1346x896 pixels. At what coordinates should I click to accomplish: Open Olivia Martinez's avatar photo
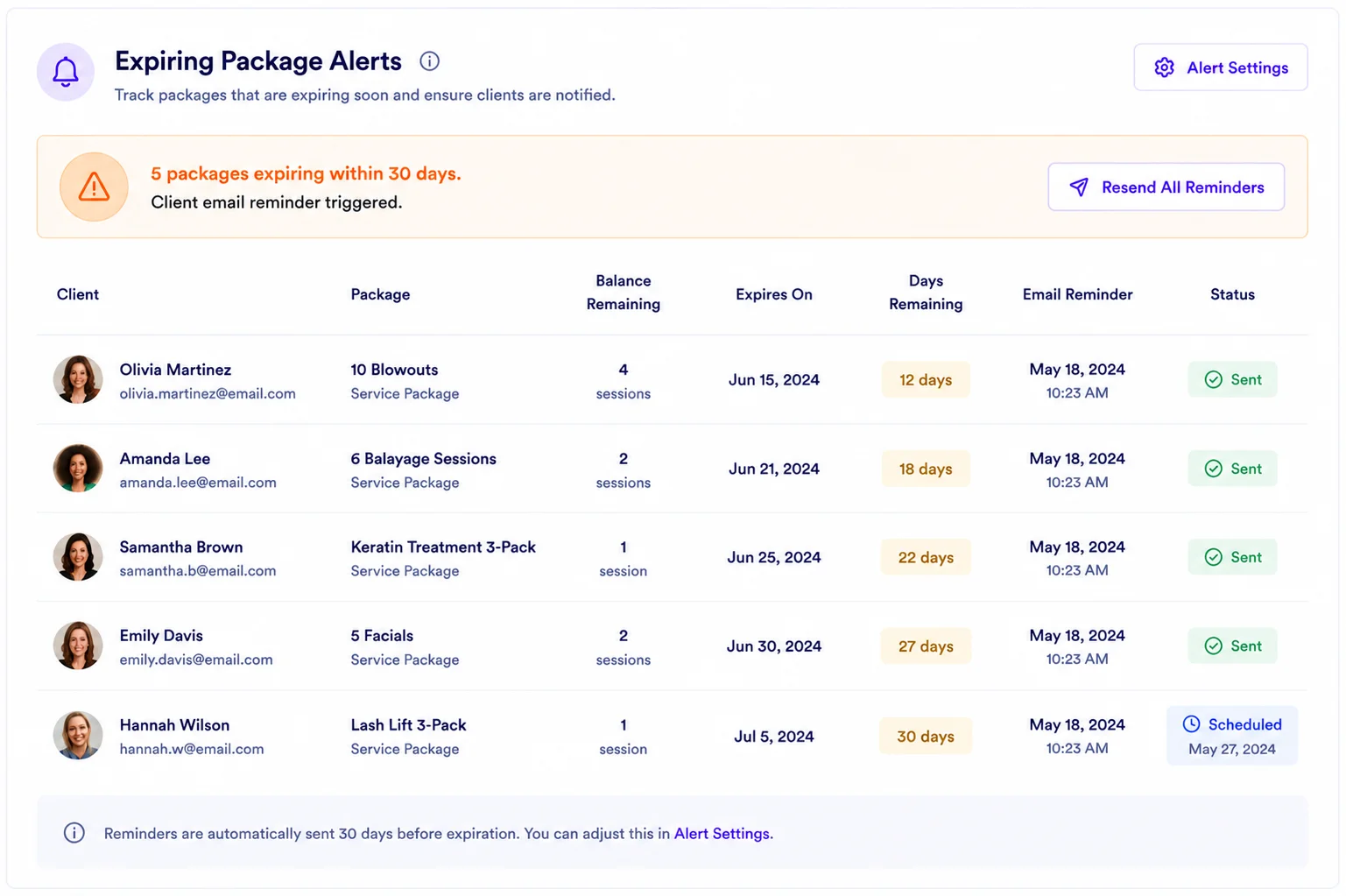78,379
